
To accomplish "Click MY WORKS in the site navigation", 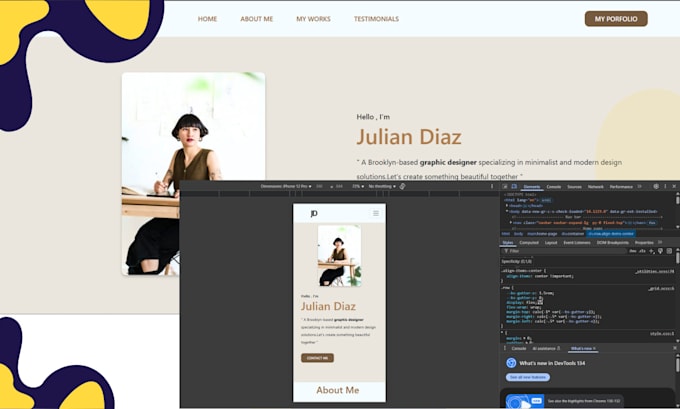I will pos(314,19).
